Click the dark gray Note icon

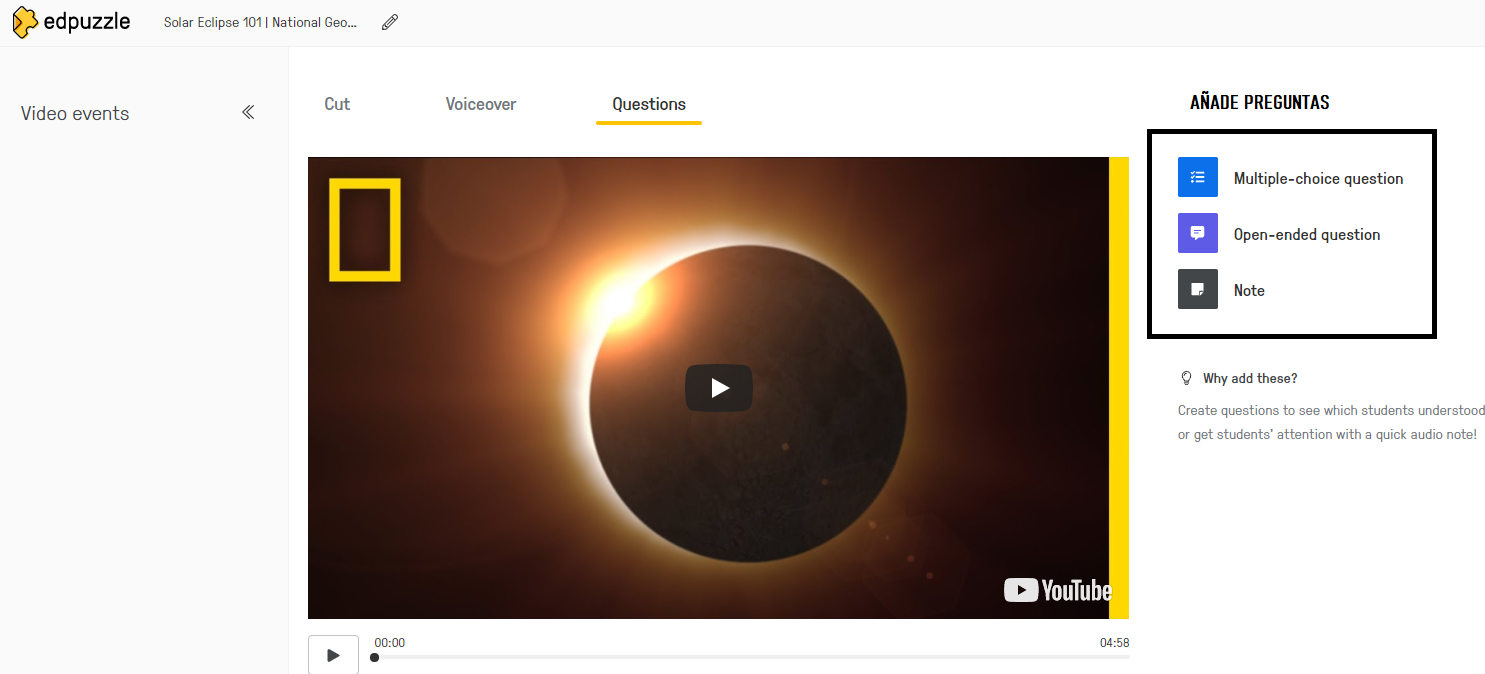1197,289
